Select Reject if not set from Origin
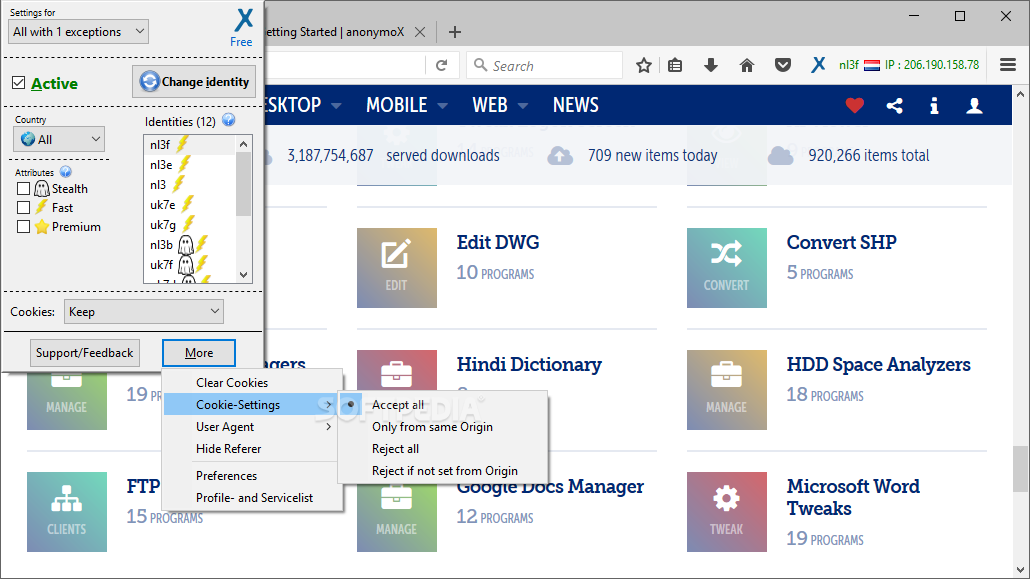Screen dimensions: 1030x579 (442, 471)
